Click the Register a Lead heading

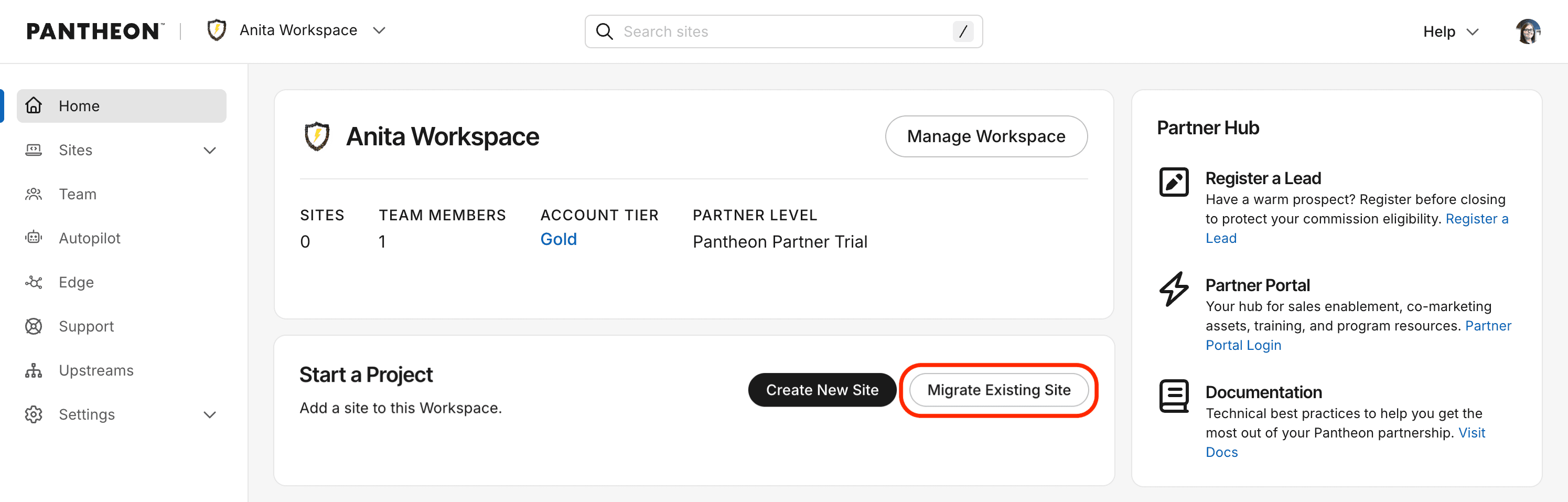[x=1263, y=178]
